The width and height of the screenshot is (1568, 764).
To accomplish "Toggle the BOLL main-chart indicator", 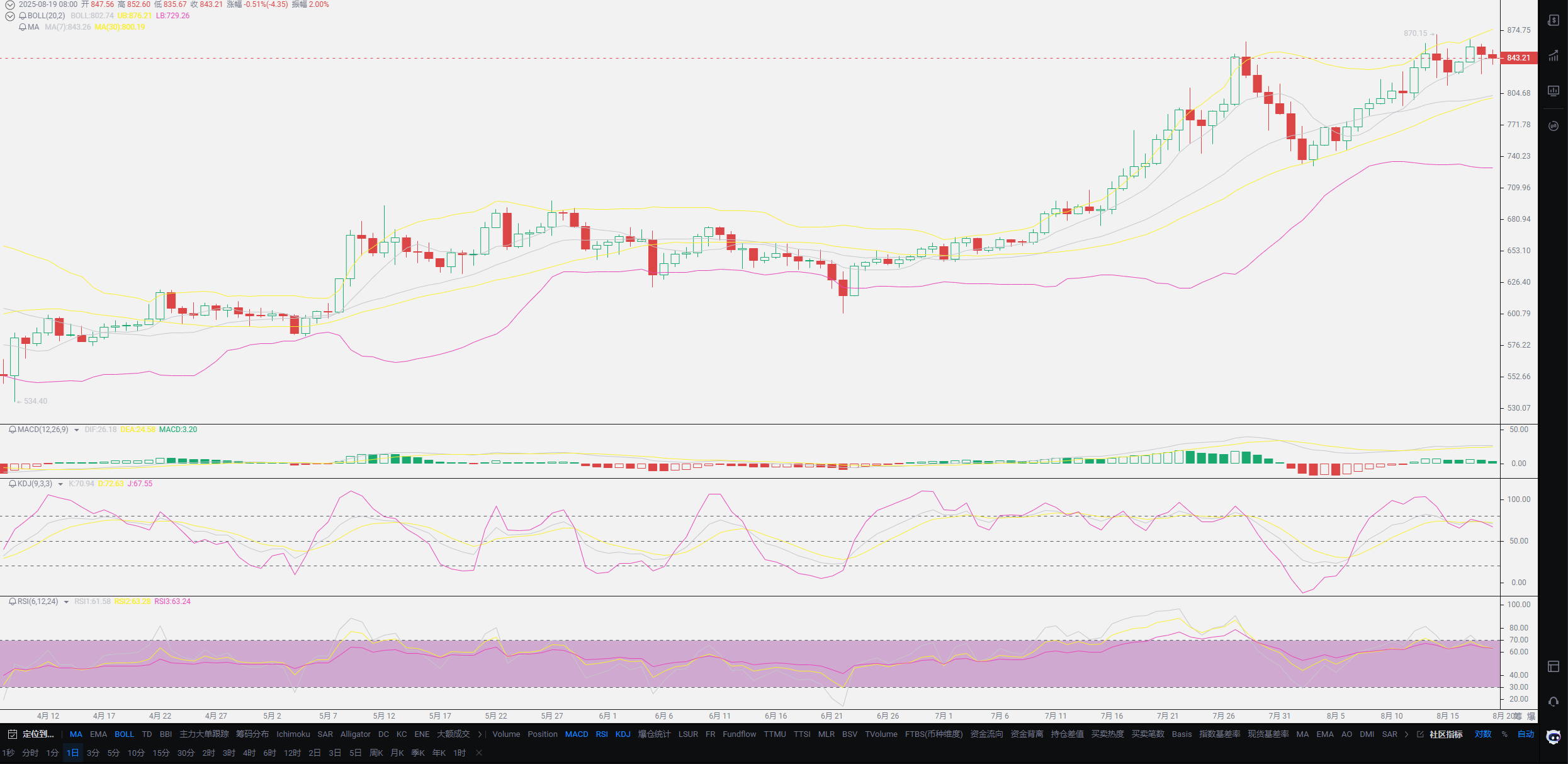I will point(125,734).
